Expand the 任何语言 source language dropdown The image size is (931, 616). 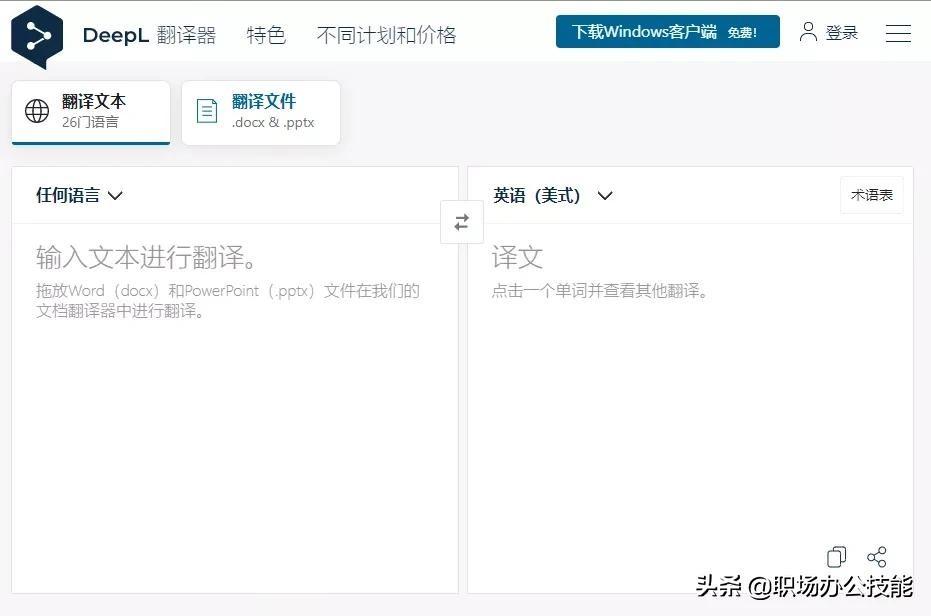click(x=79, y=195)
